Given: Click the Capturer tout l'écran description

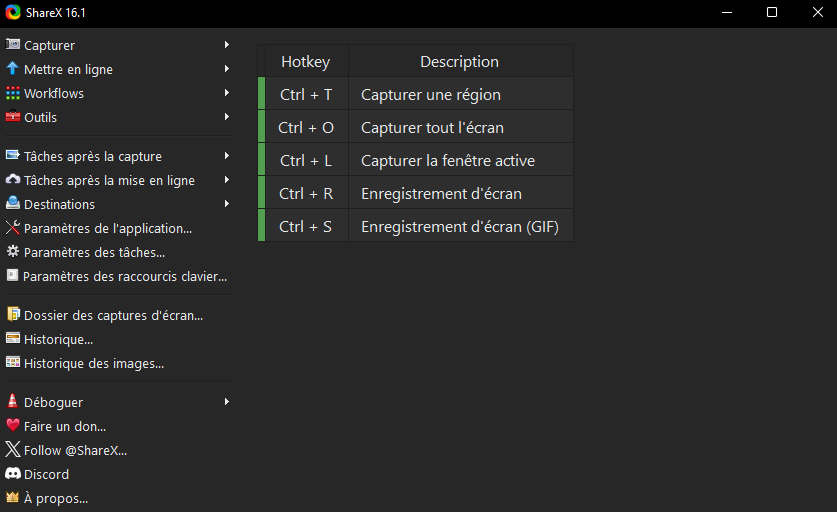Looking at the screenshot, I should [x=461, y=128].
